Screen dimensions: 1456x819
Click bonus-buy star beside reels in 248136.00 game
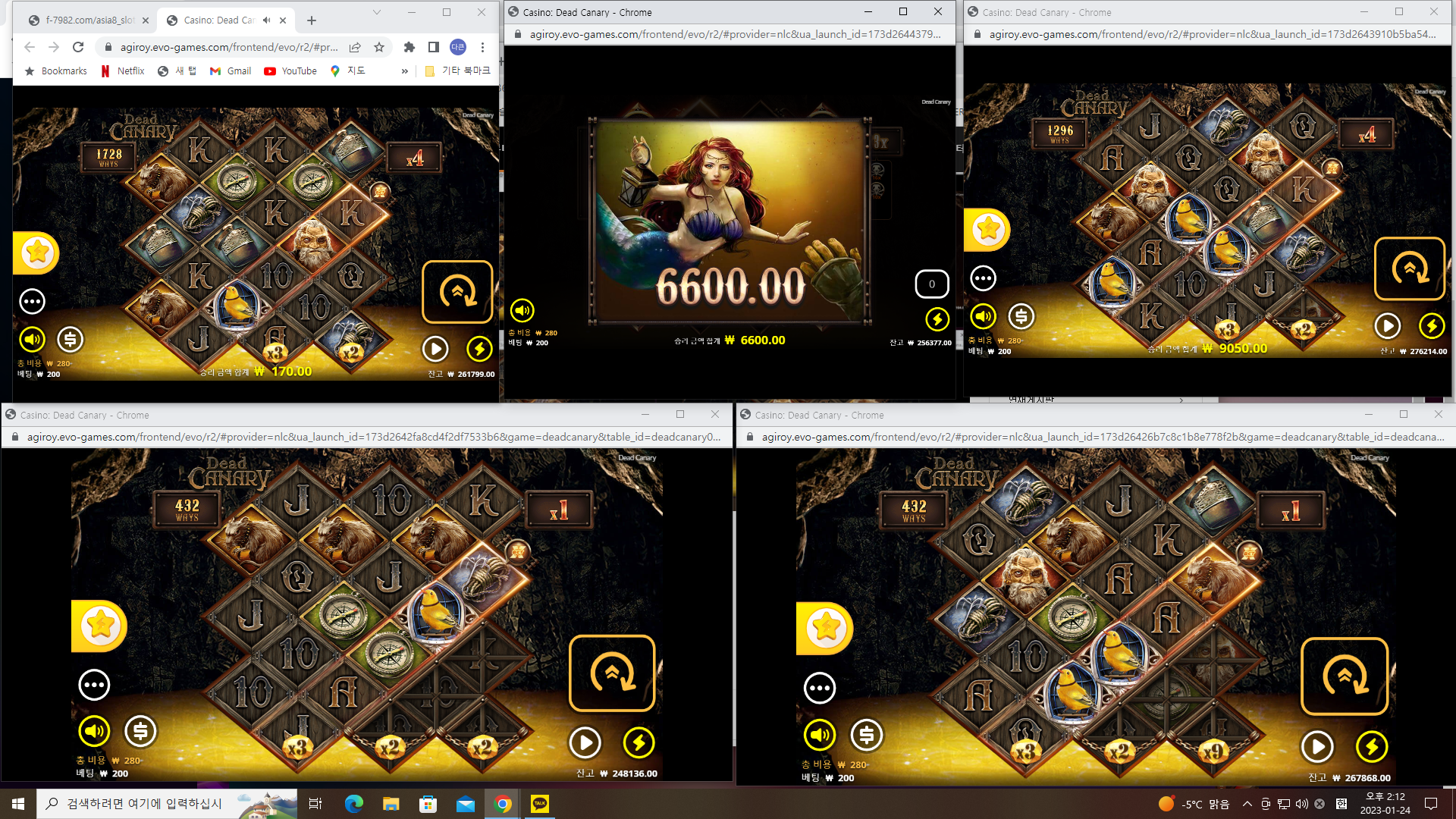point(518,551)
